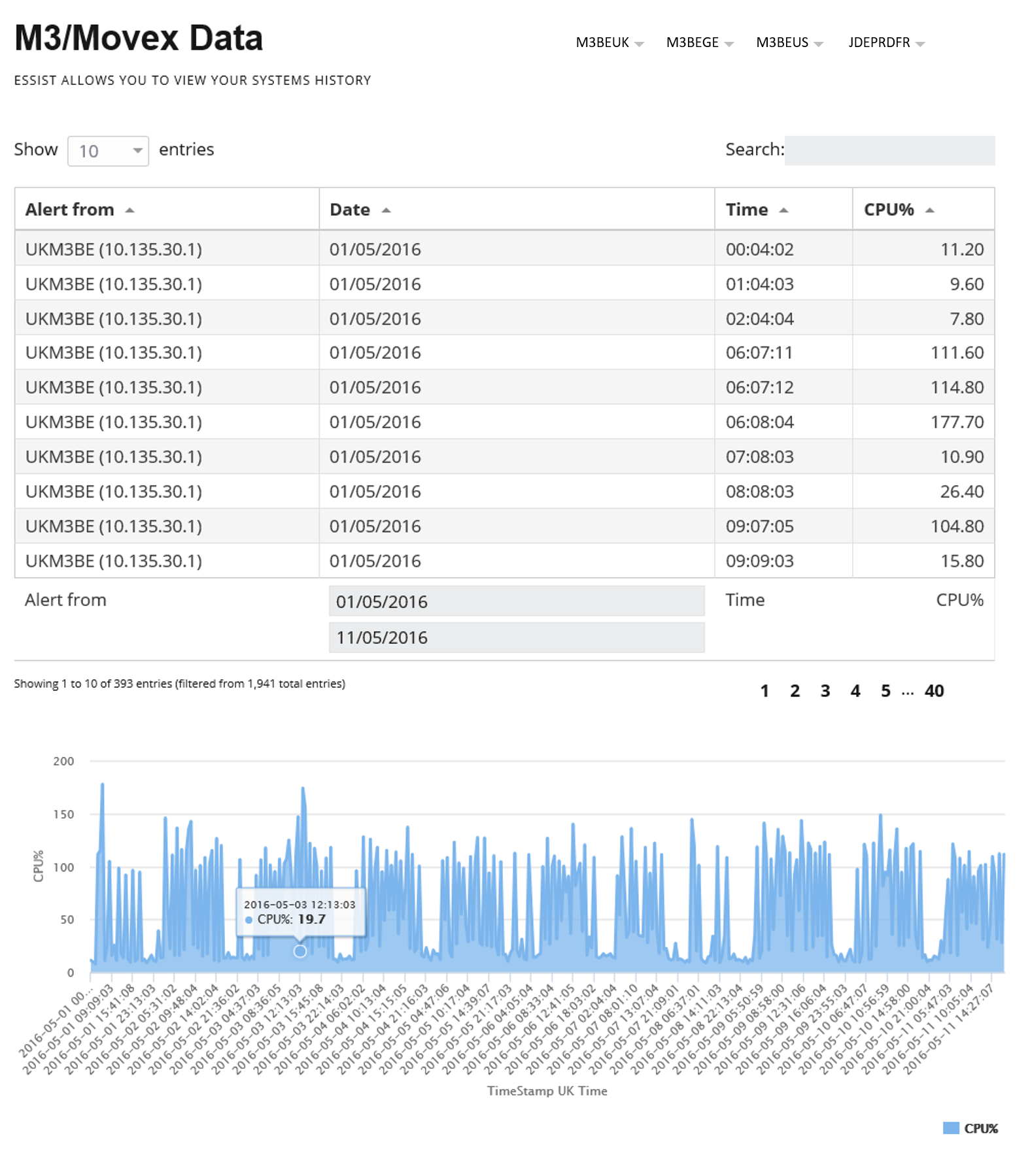The image size is (1030, 1176).
Task: Click the date cell in 02:04:04 row
Action: [517, 319]
